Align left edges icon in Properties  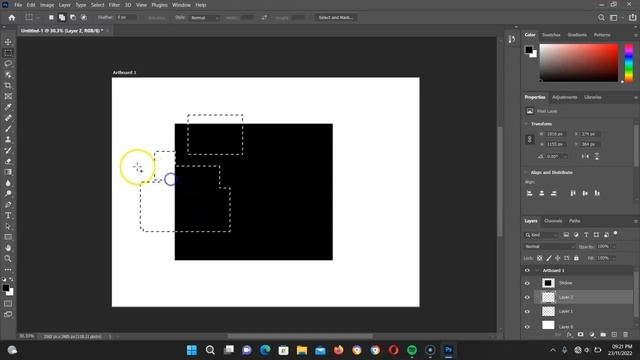(529, 193)
